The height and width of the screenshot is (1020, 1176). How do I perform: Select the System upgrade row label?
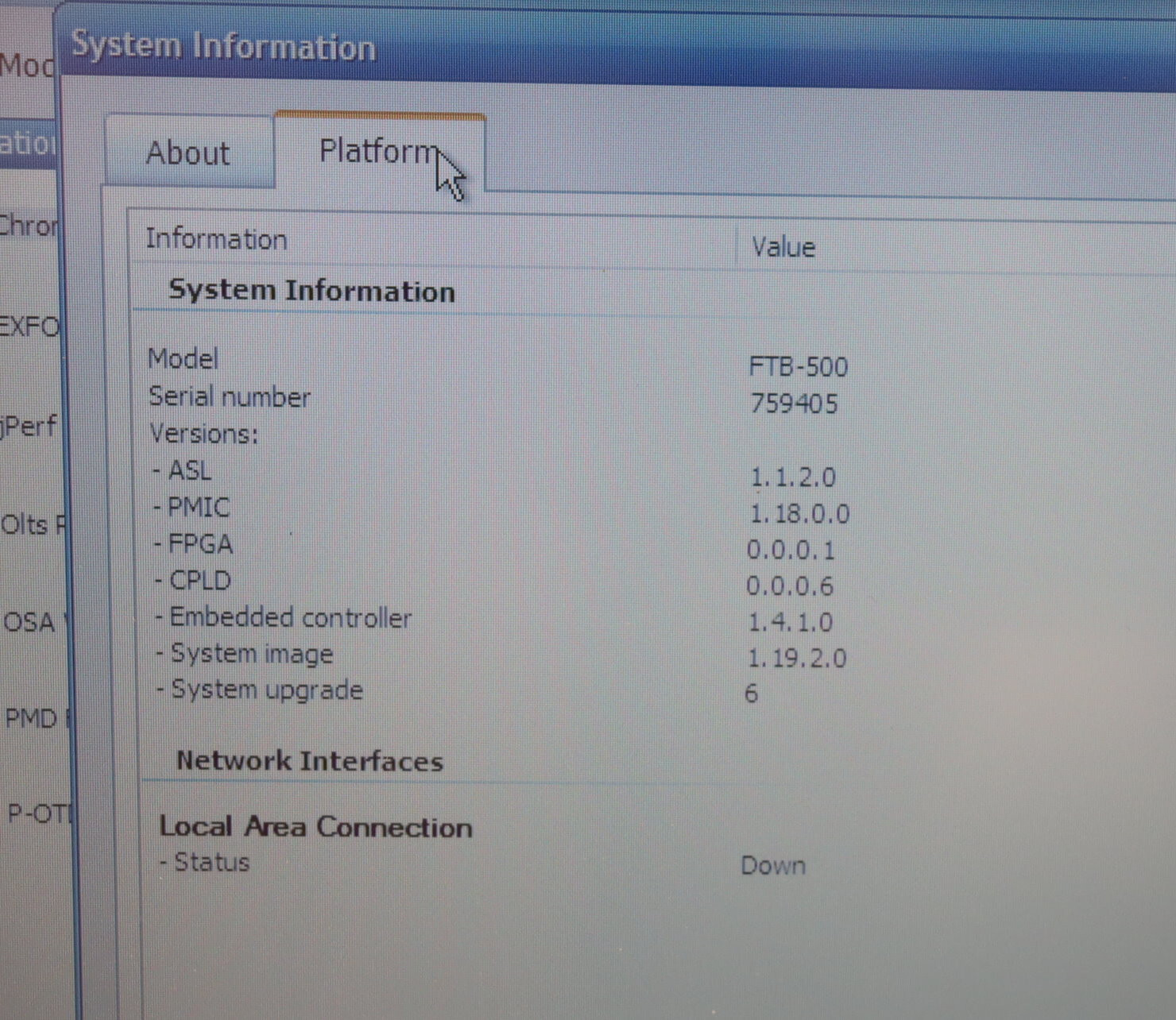(x=260, y=690)
